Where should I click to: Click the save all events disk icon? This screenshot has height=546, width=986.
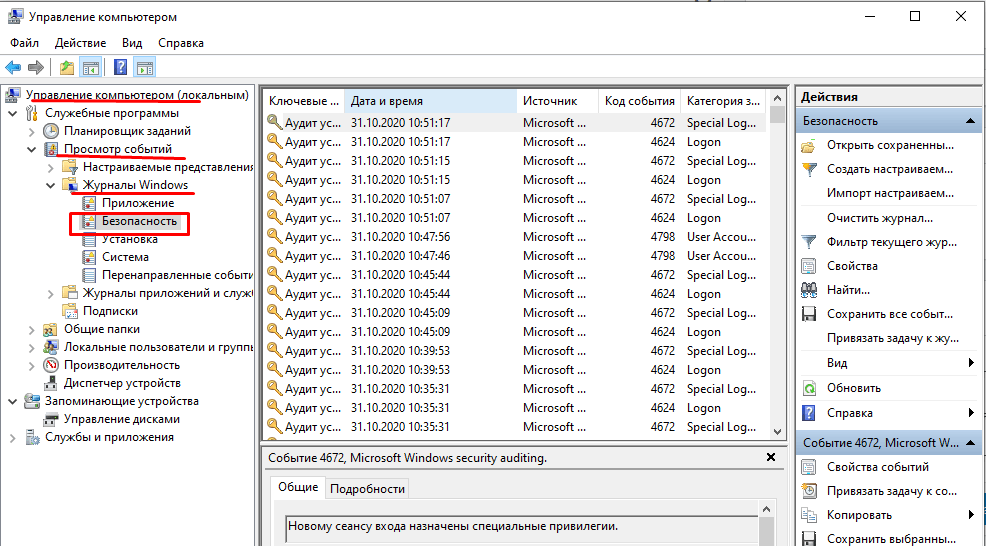[809, 314]
